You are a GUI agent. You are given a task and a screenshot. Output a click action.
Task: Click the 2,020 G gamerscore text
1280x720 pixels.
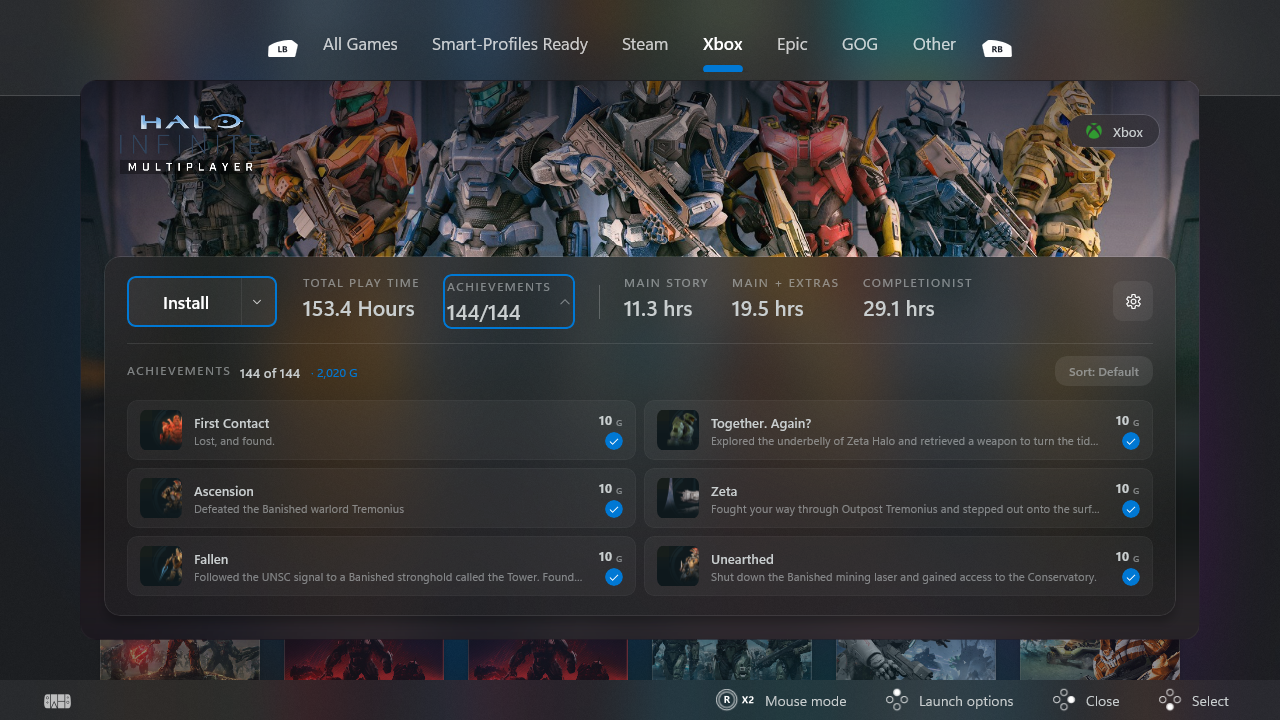click(x=337, y=373)
